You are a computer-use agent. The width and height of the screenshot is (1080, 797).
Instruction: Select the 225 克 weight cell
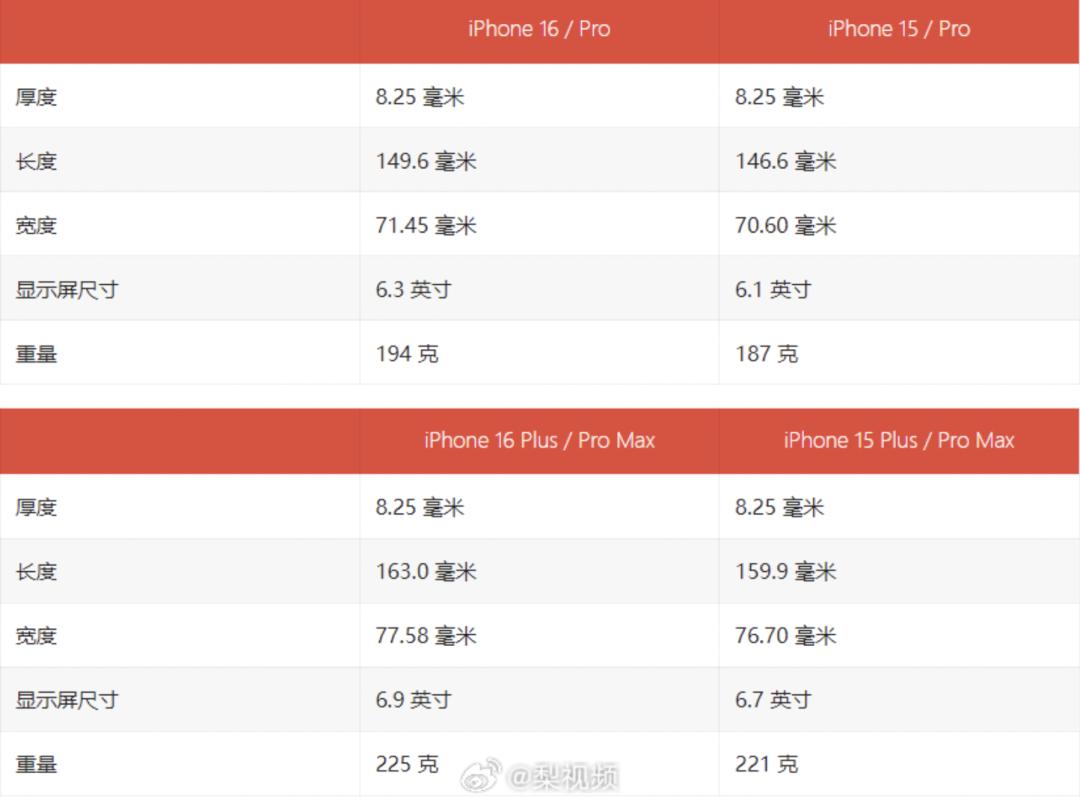click(407, 764)
